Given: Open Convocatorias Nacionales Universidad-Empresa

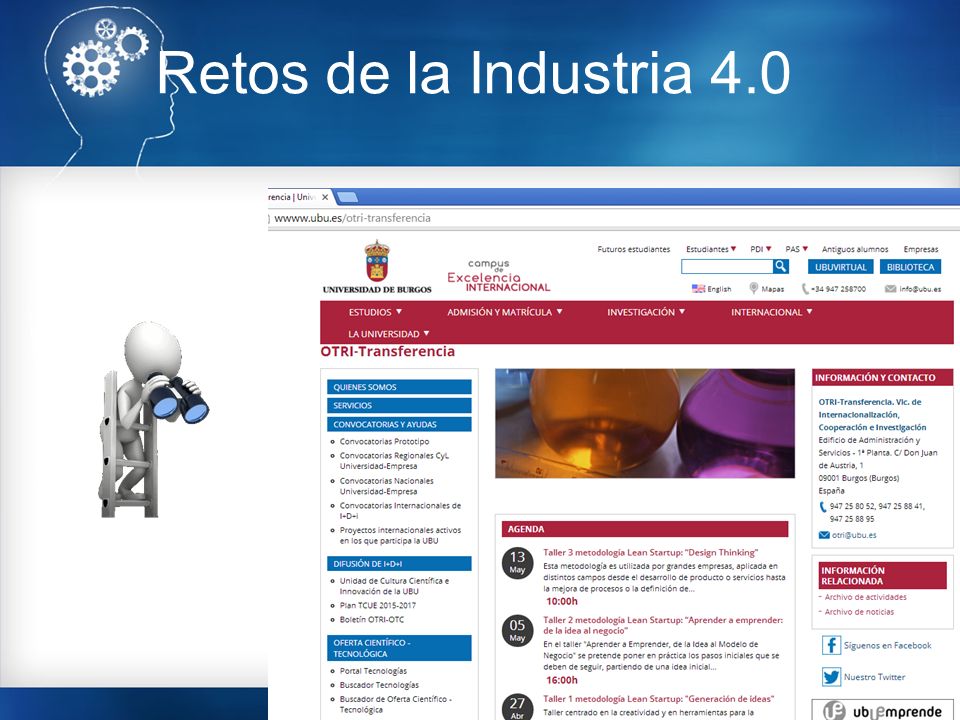Looking at the screenshot, I should (386, 486).
